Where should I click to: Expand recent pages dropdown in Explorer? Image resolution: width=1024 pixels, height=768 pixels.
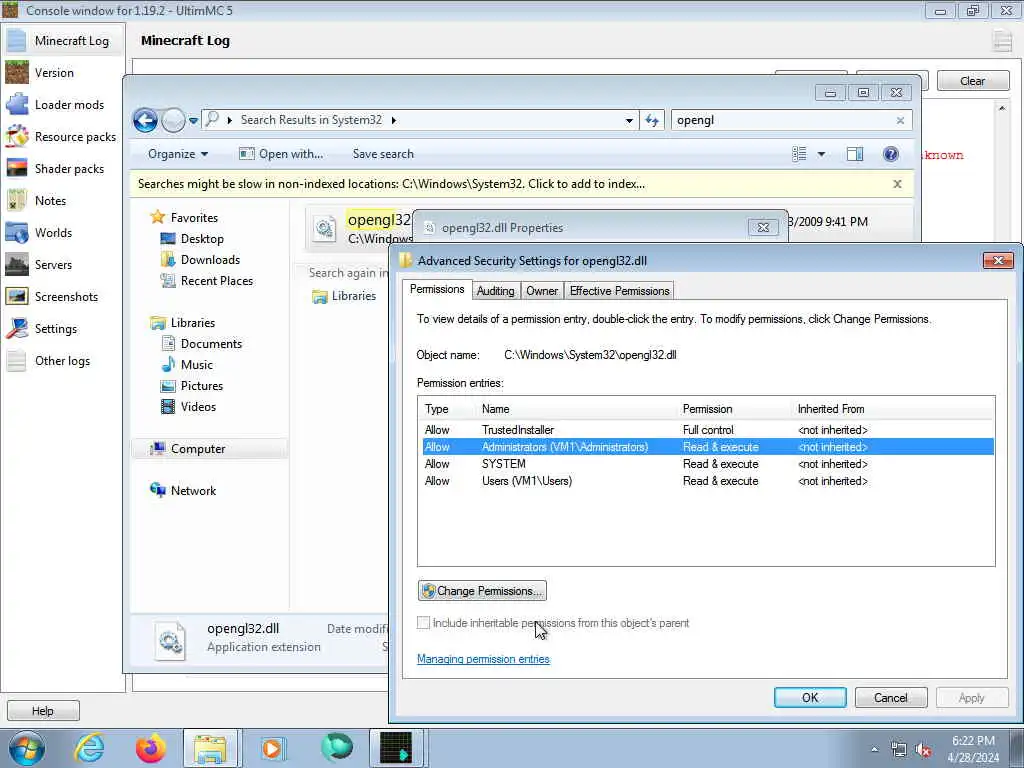(193, 121)
